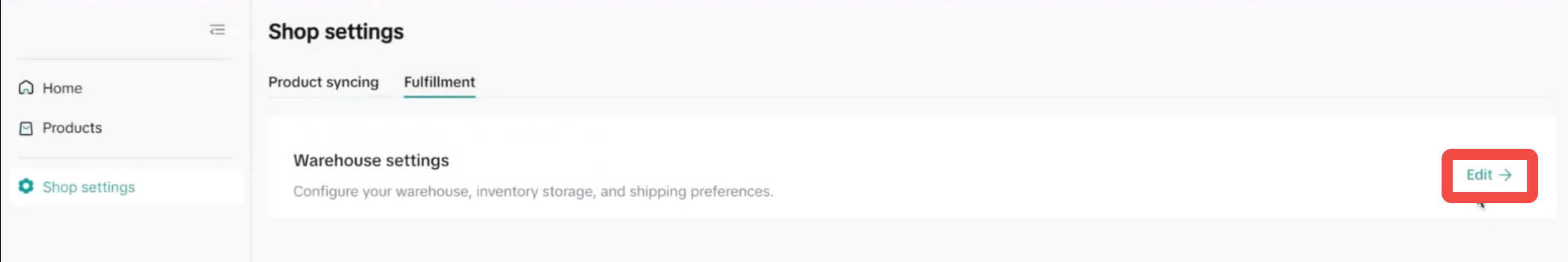Click the Warehouse settings heading
Viewport: 1568px width, 262px height.
coord(371,160)
